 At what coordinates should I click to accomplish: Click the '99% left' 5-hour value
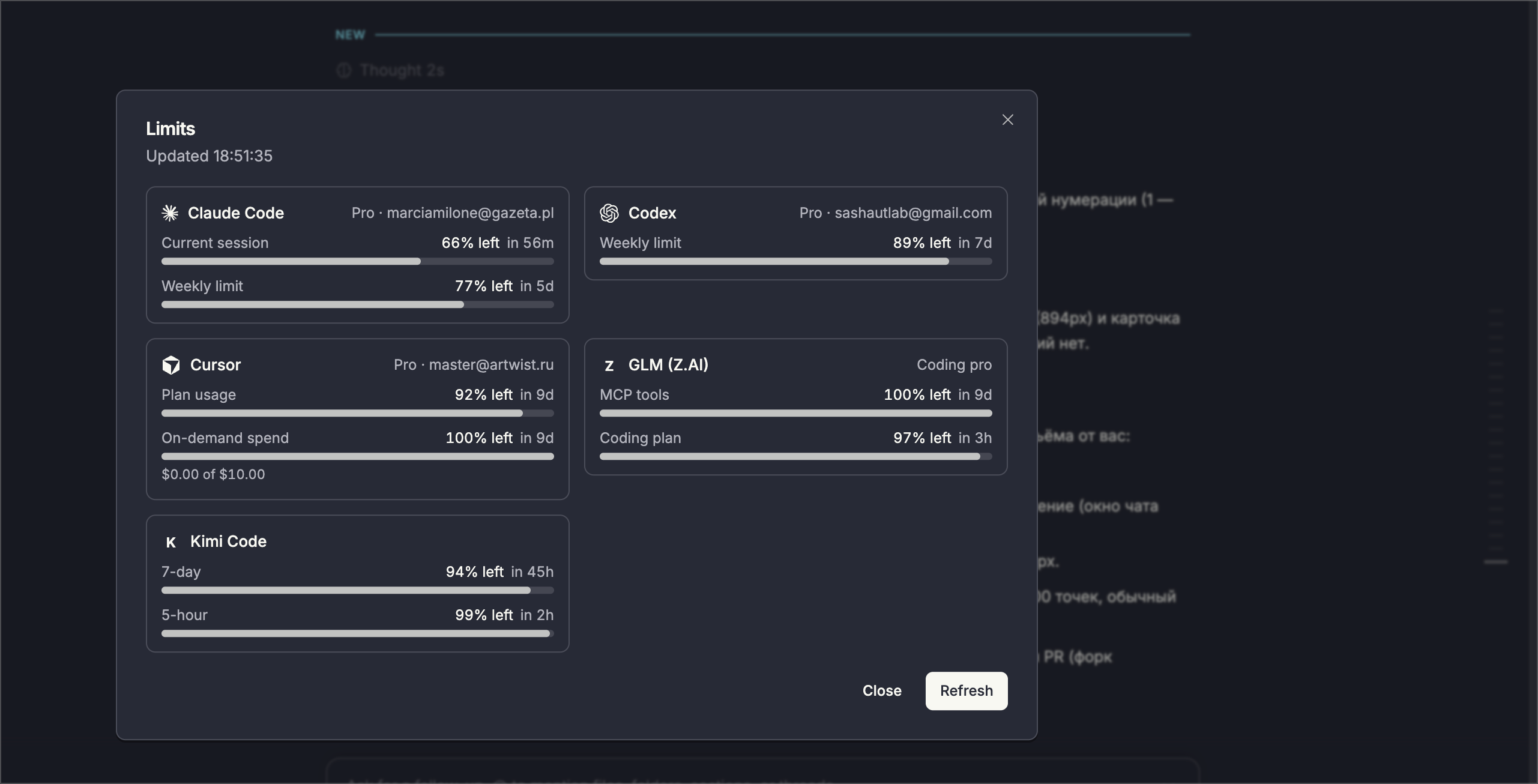point(484,615)
